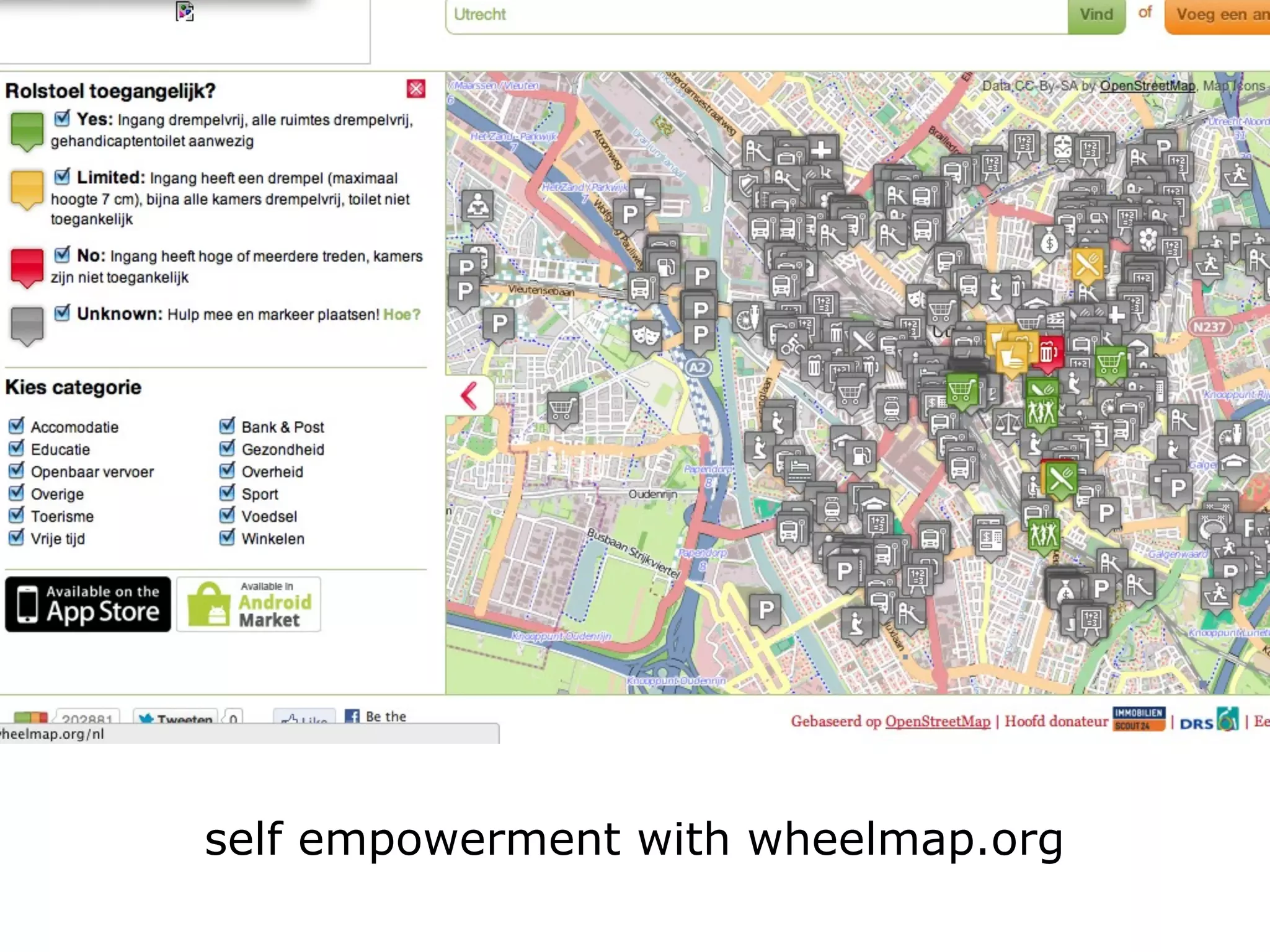Click the yellow restaurant marker on the map

[x=1088, y=264]
